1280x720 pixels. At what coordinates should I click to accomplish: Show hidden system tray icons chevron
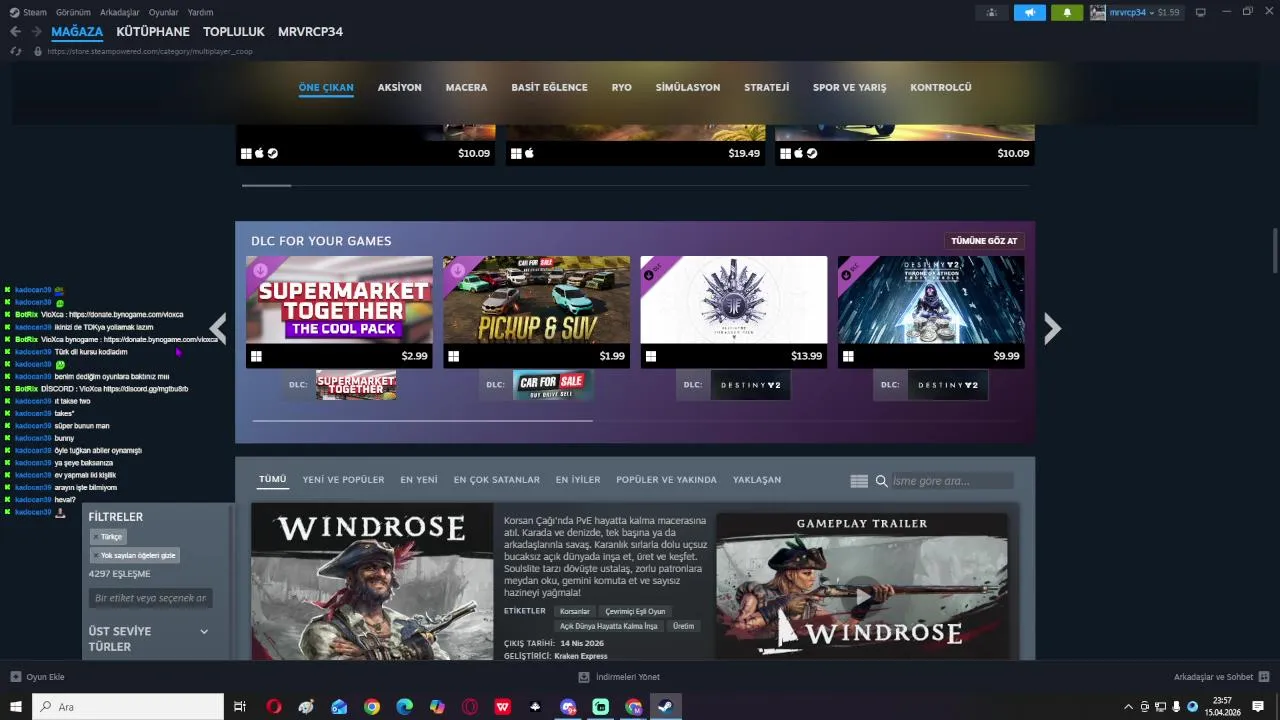(1129, 707)
